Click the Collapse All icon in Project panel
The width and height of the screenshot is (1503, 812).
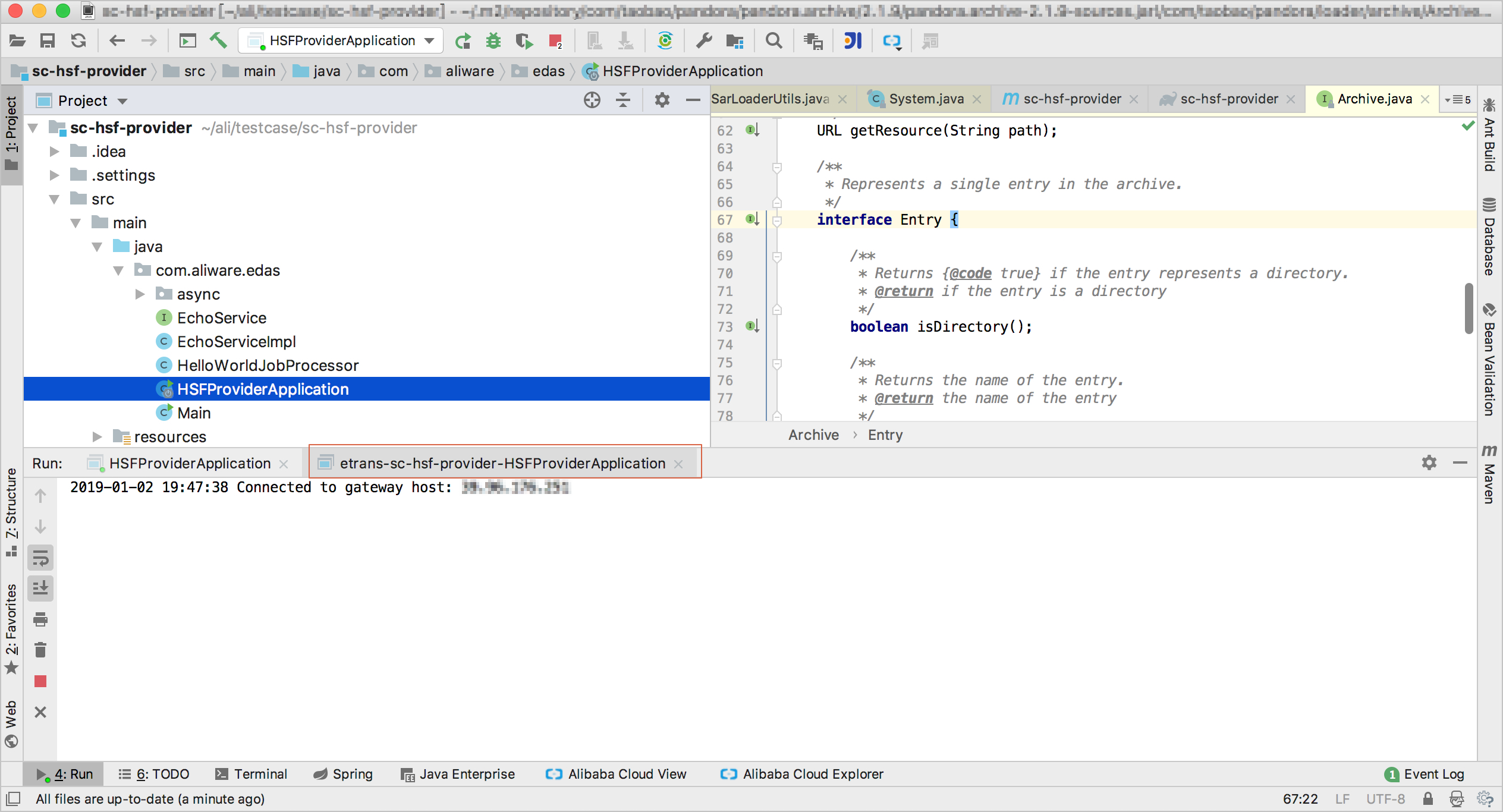click(x=623, y=100)
